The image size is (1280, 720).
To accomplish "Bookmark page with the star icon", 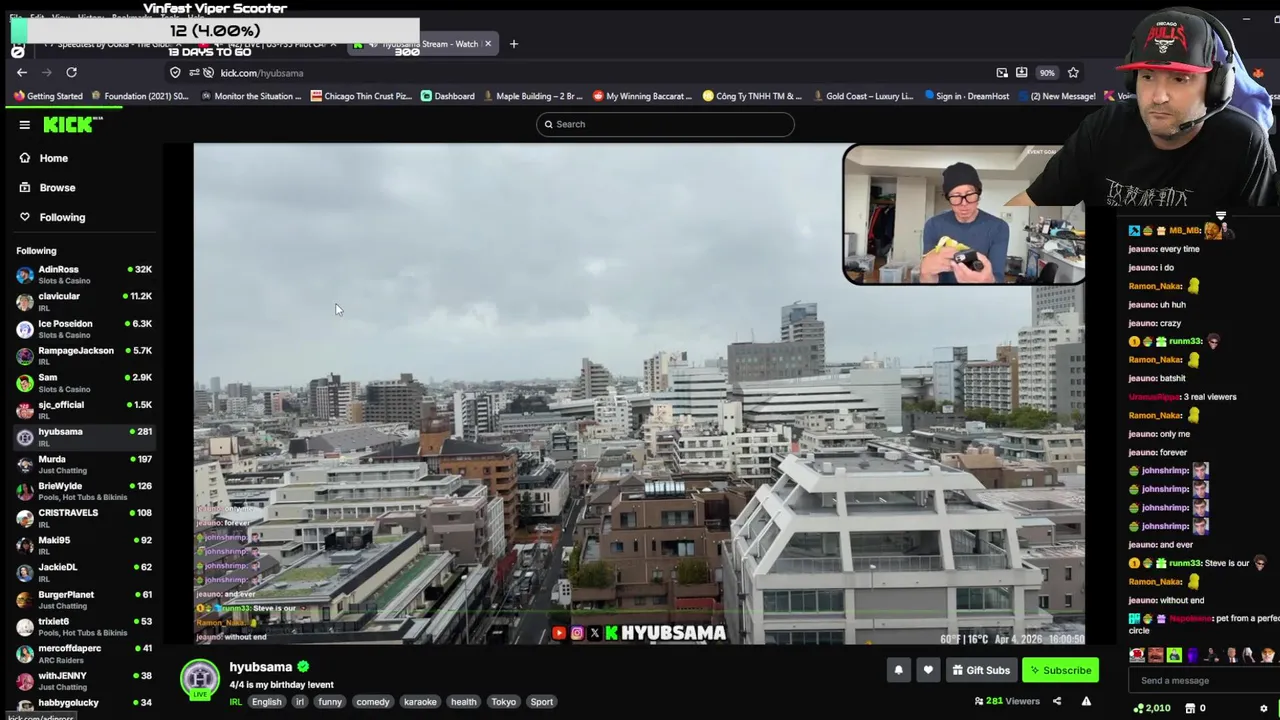I will coord(1073,72).
